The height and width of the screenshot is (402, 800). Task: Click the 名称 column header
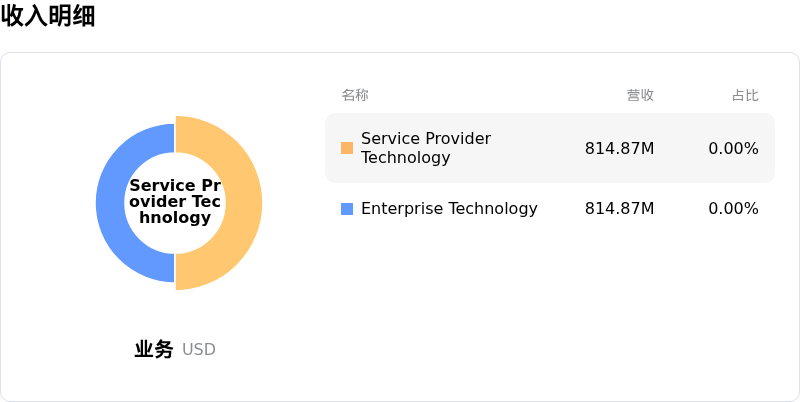(x=355, y=95)
